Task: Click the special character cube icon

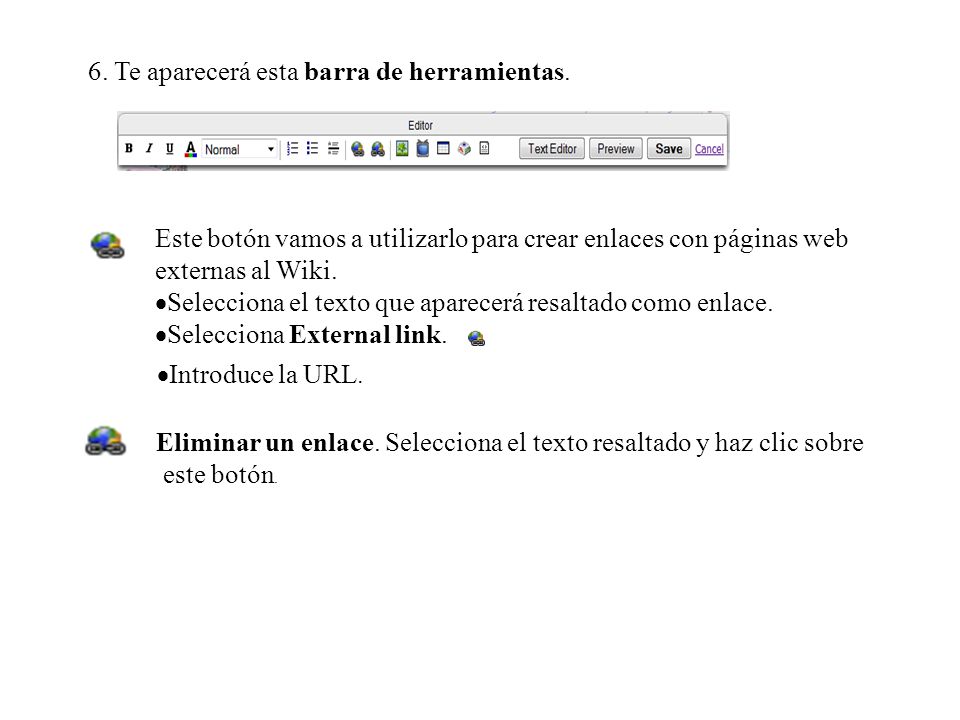Action: (464, 148)
